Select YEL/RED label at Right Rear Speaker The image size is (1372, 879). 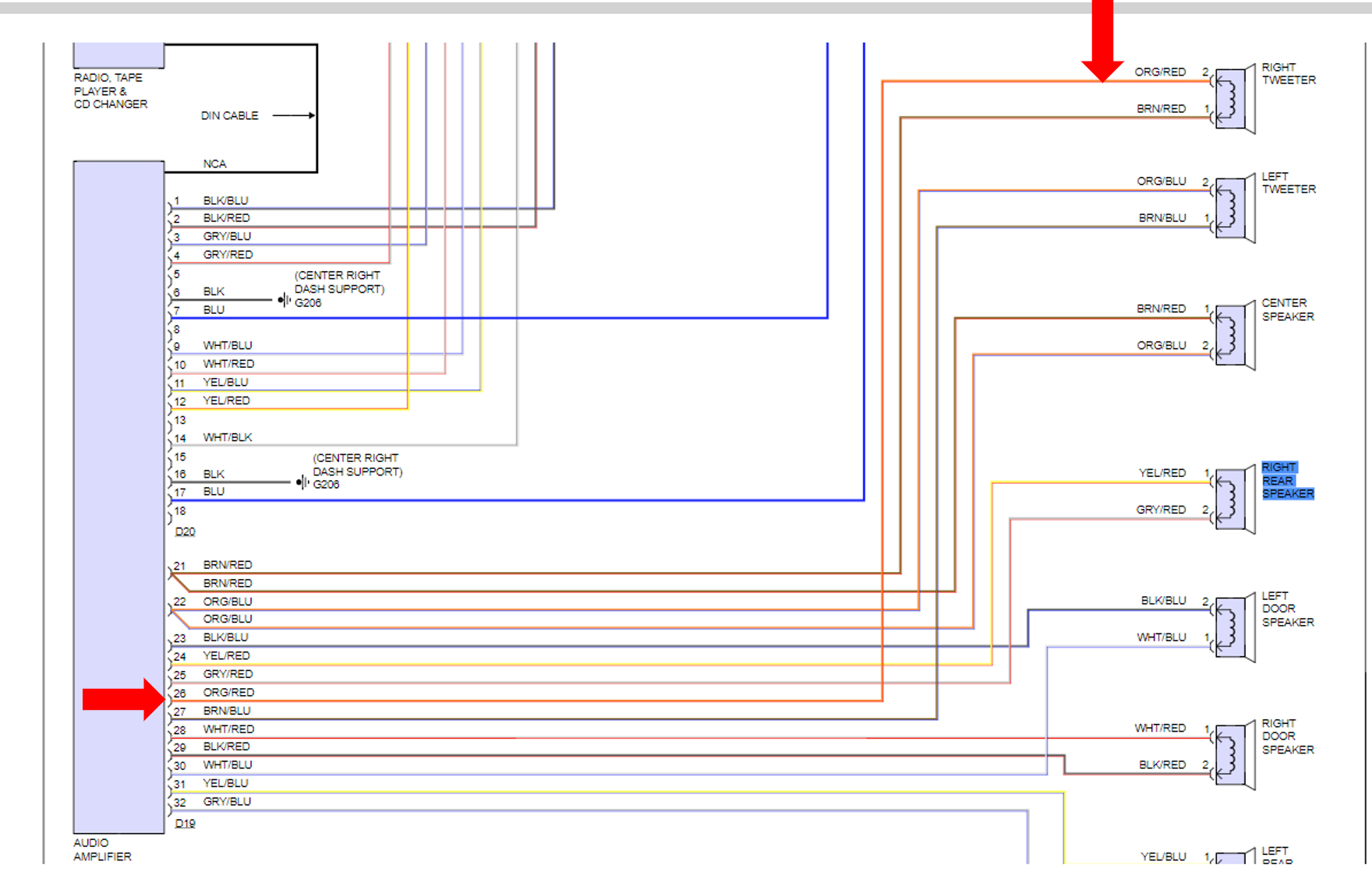click(x=1162, y=472)
